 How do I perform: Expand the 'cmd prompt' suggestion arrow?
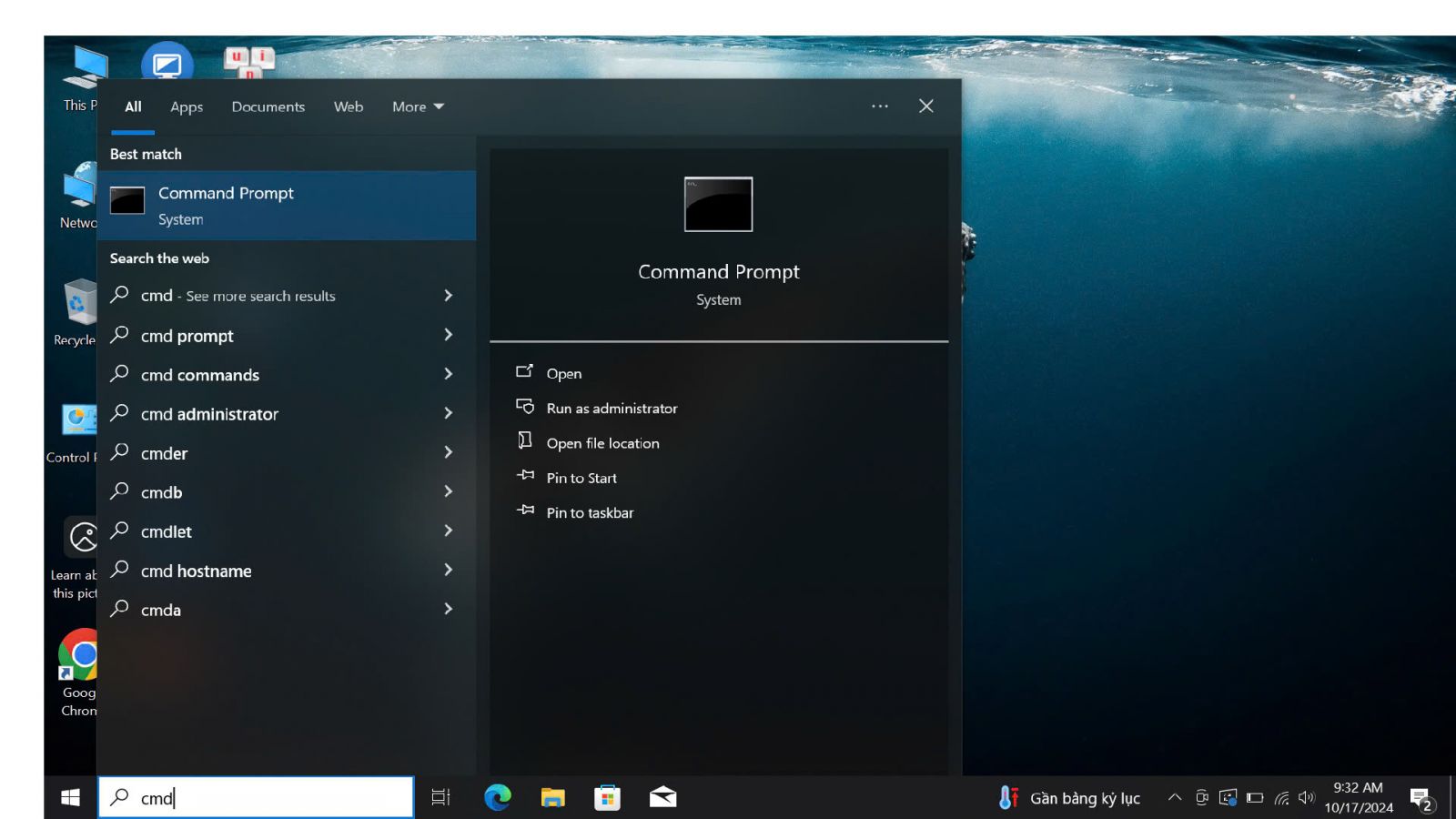coord(448,335)
